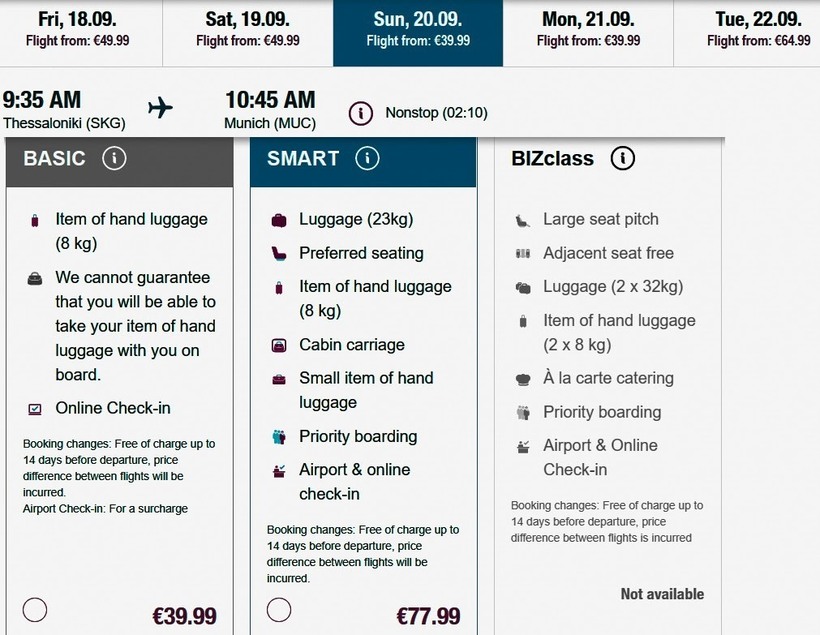This screenshot has width=820, height=635.
Task: Select the SMART fare radio button
Action: coord(279,609)
